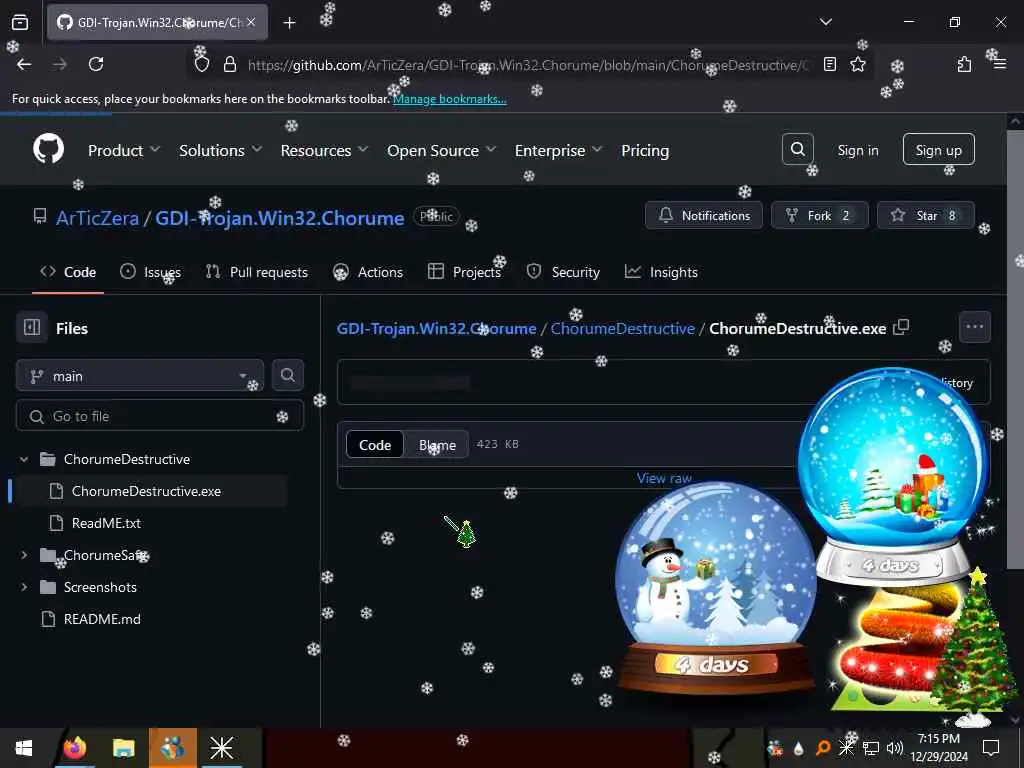
Task: Select Code view toggle button
Action: [375, 445]
